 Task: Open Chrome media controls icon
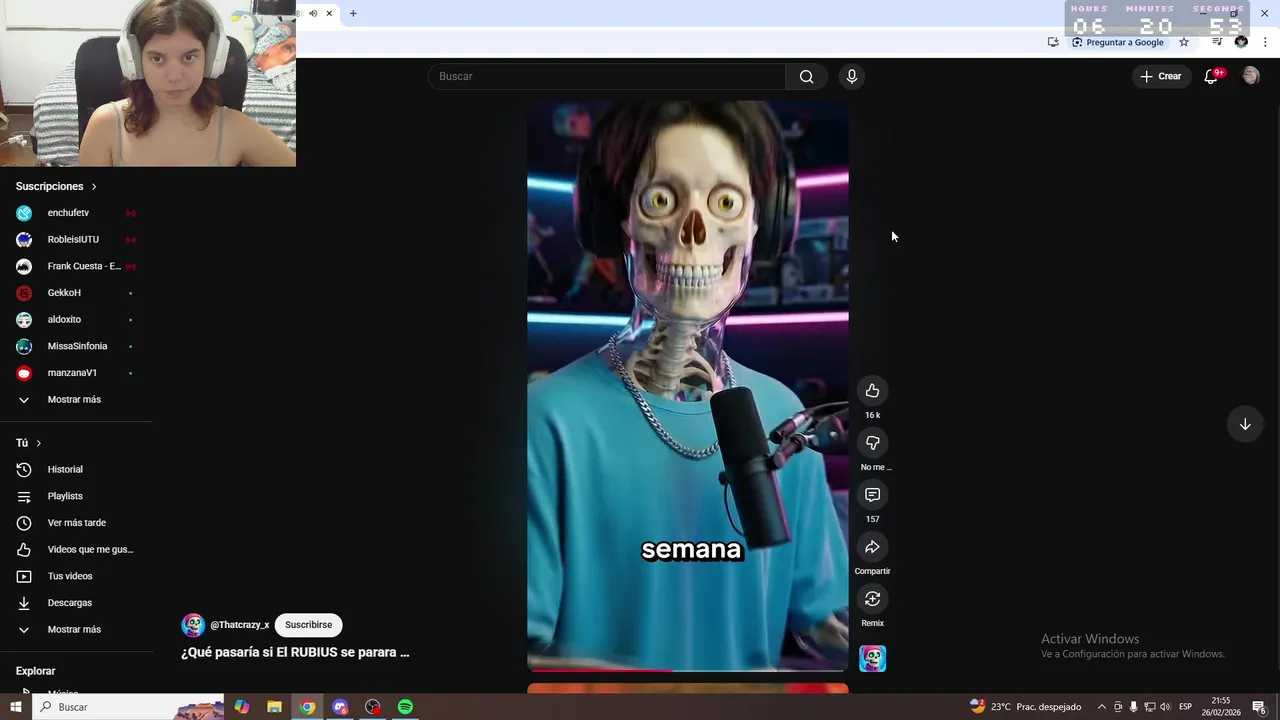pos(1217,42)
